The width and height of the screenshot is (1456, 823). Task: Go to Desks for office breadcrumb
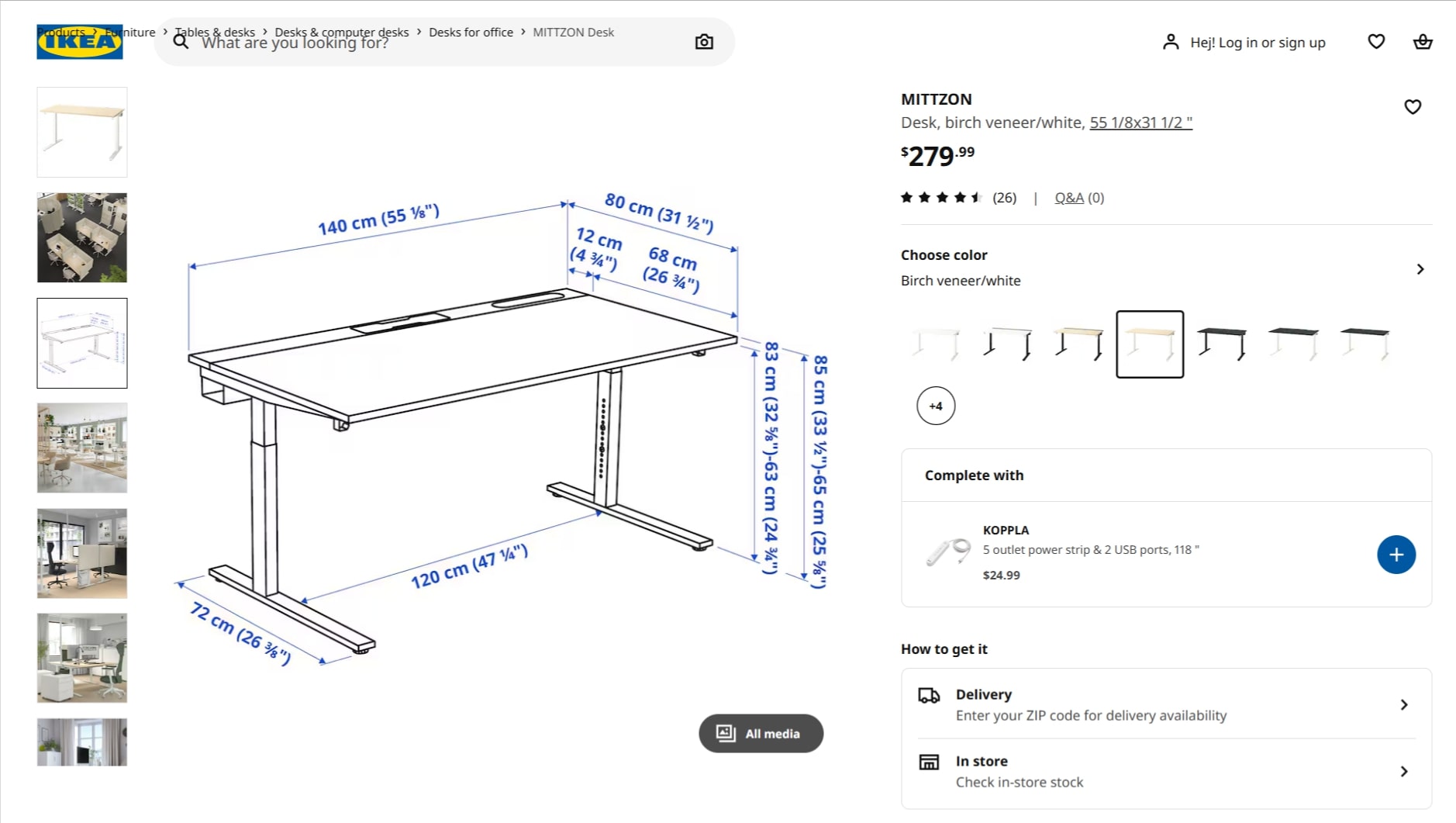click(x=471, y=32)
